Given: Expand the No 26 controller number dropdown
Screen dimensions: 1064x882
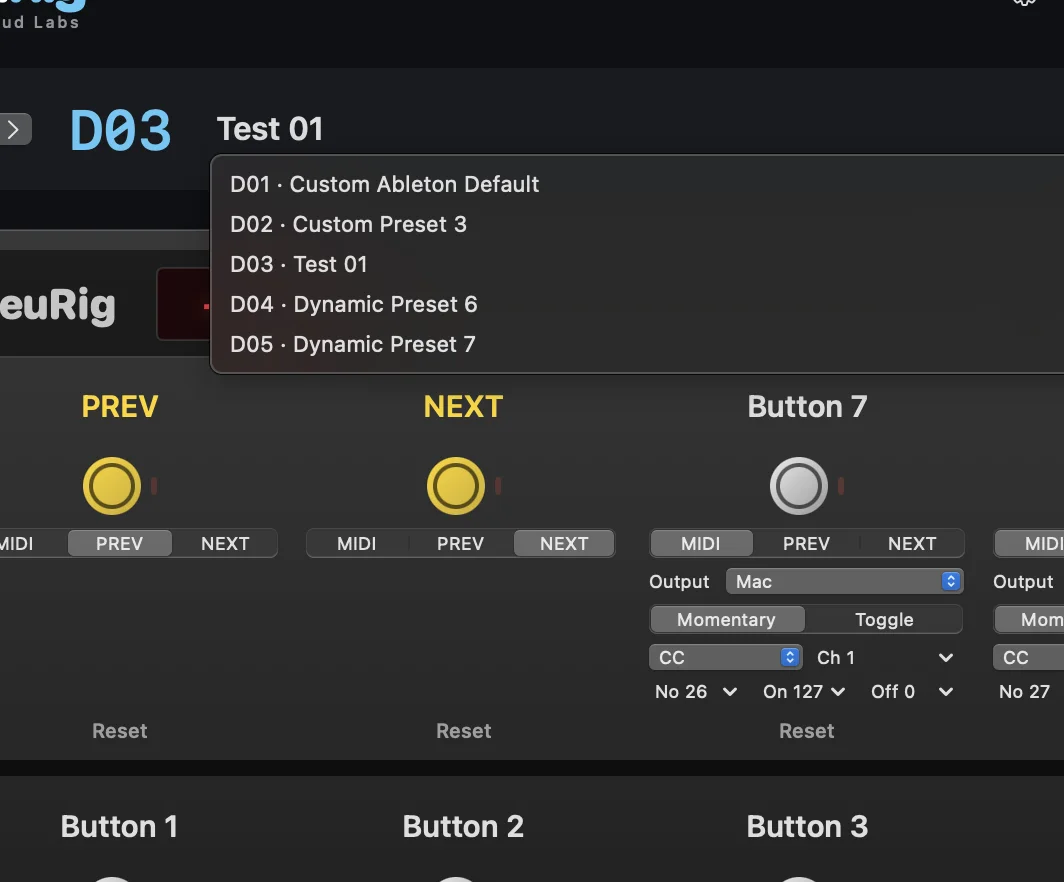Looking at the screenshot, I should (x=696, y=691).
